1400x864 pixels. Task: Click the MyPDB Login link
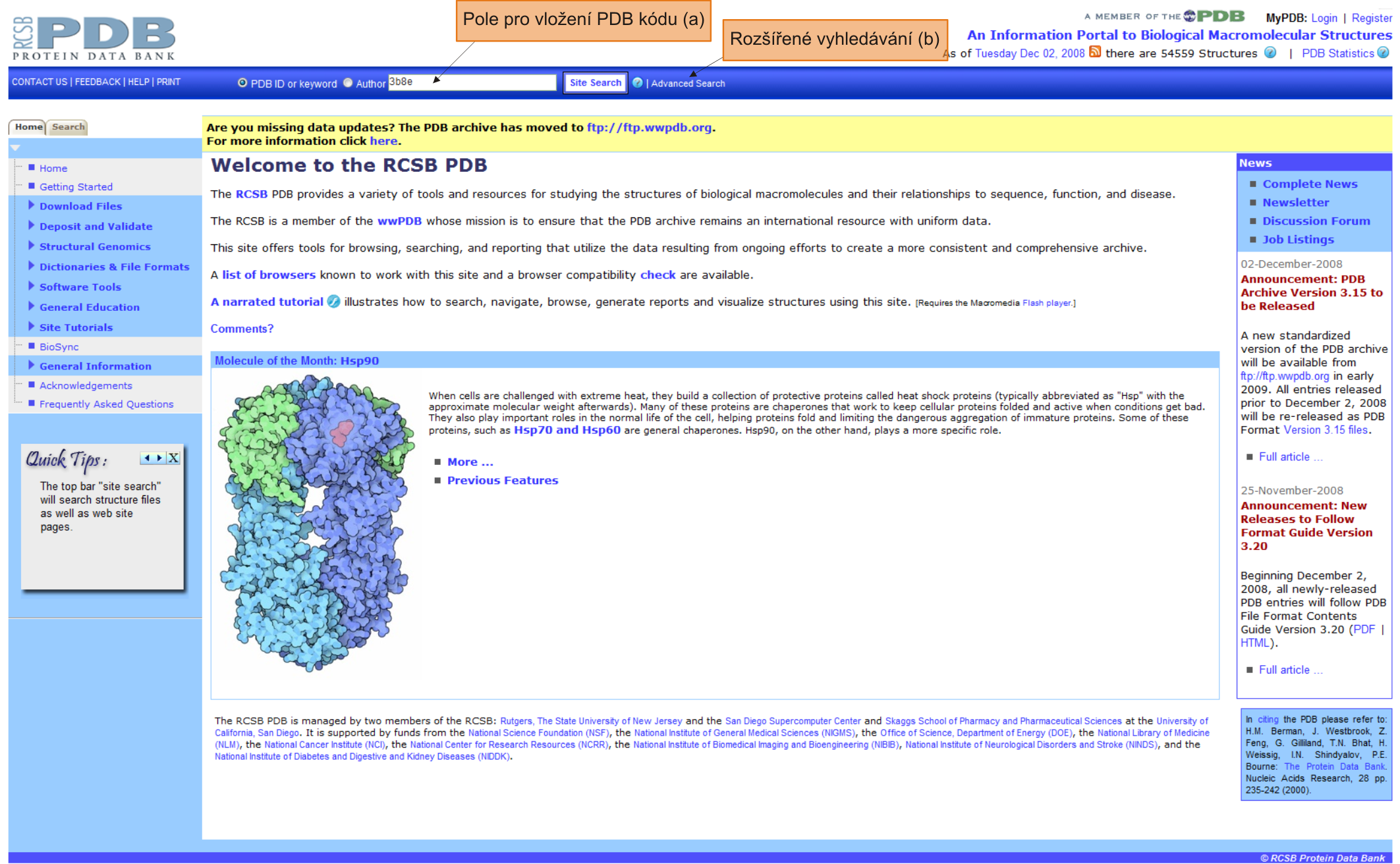coord(1324,18)
